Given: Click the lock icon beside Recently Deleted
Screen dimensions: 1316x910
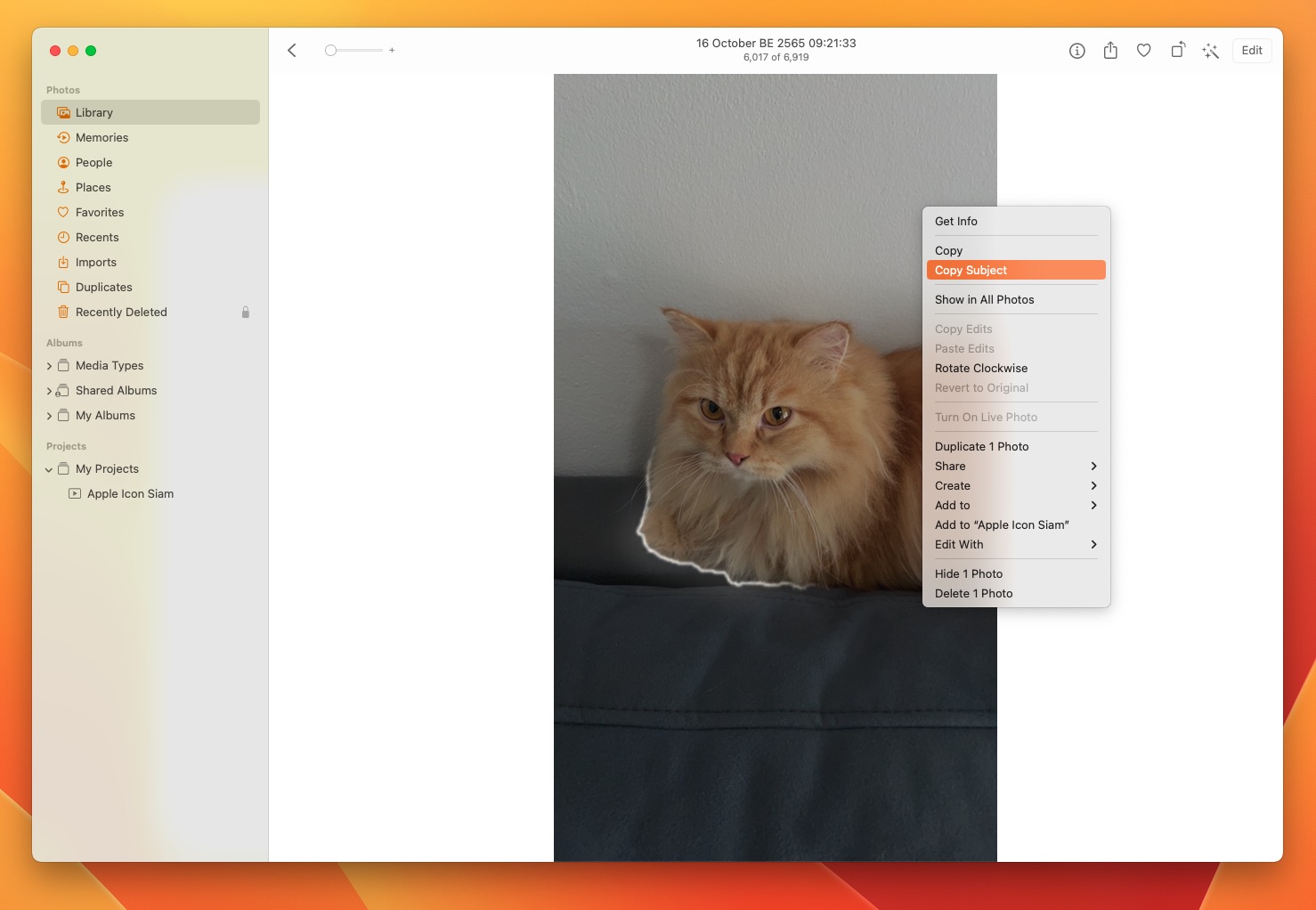Looking at the screenshot, I should (246, 313).
